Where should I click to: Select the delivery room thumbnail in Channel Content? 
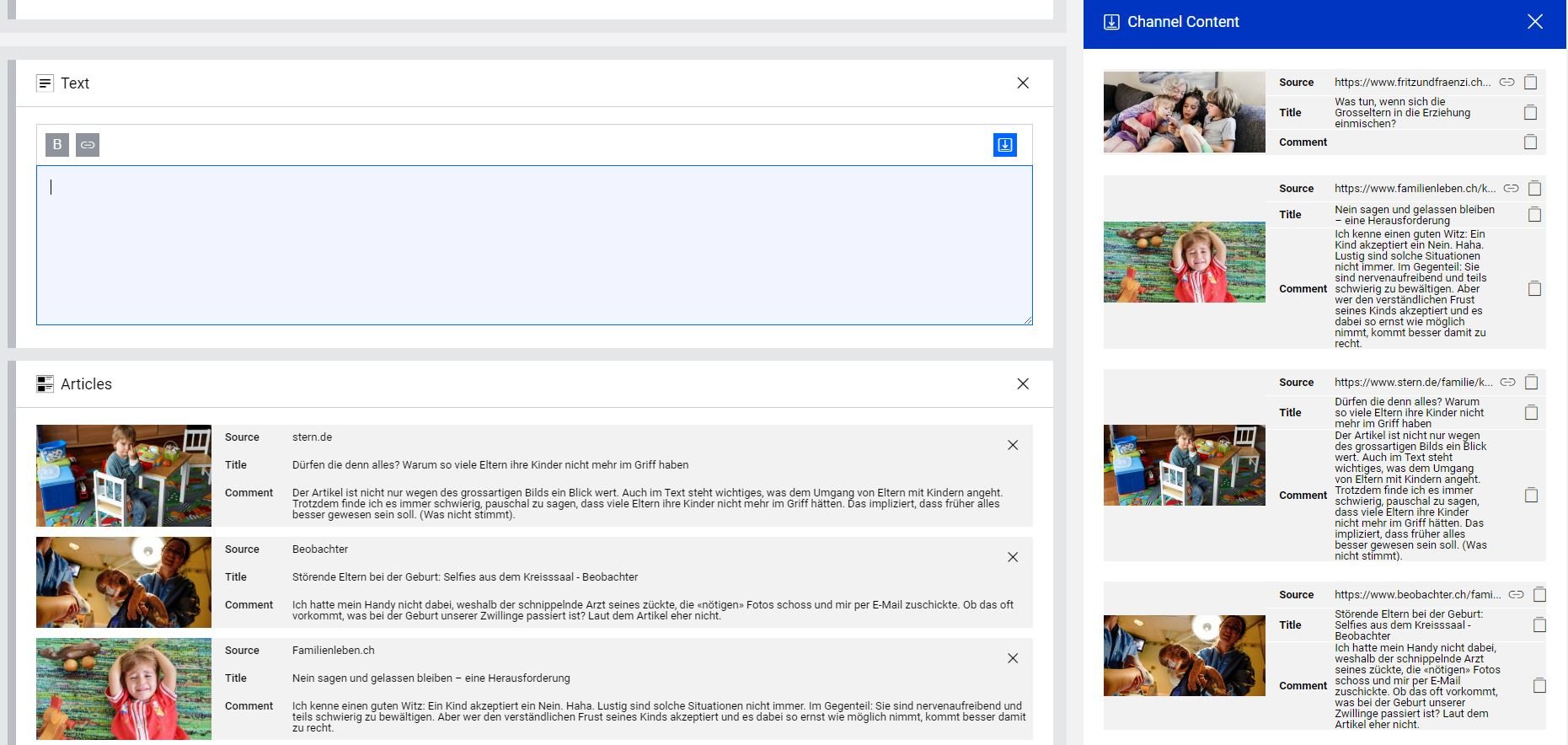pos(1185,656)
